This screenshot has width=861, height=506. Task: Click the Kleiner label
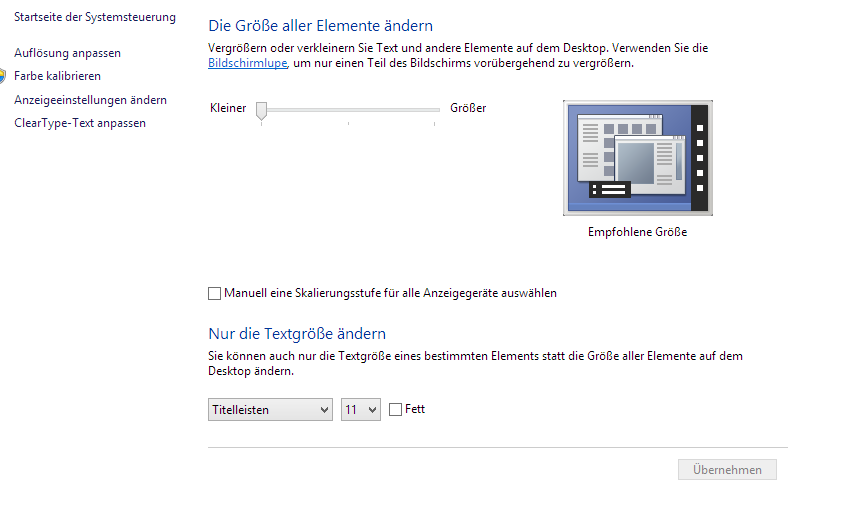pos(228,108)
